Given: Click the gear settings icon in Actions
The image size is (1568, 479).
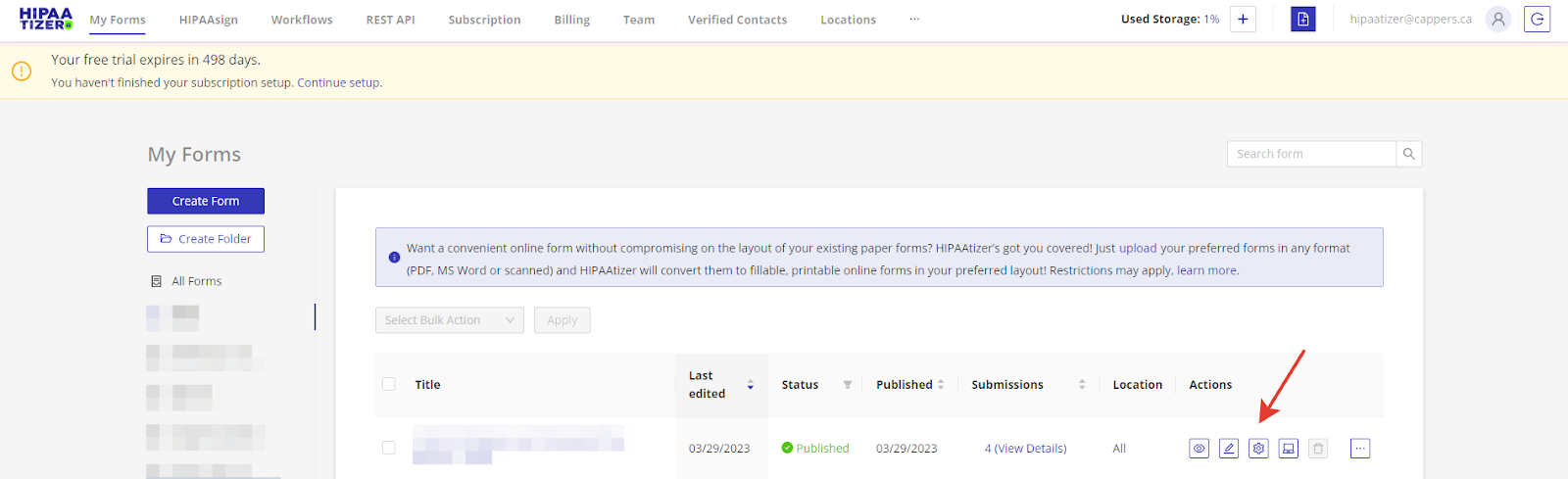Looking at the screenshot, I should [1258, 449].
